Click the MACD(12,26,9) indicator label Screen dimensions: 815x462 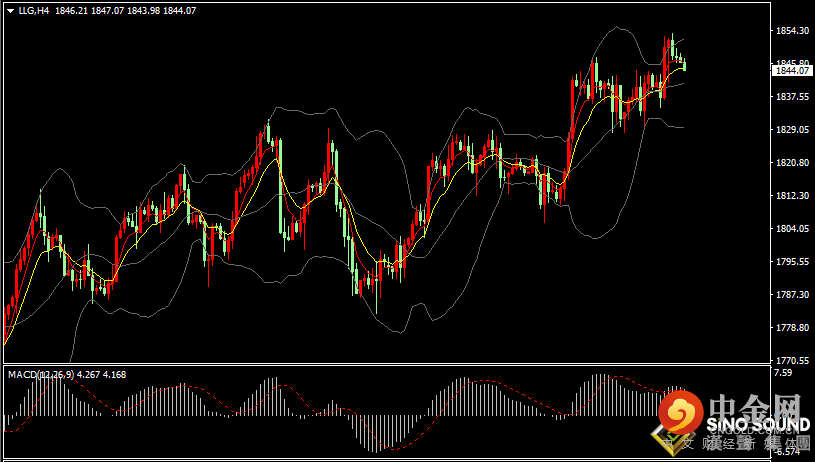tap(42, 374)
